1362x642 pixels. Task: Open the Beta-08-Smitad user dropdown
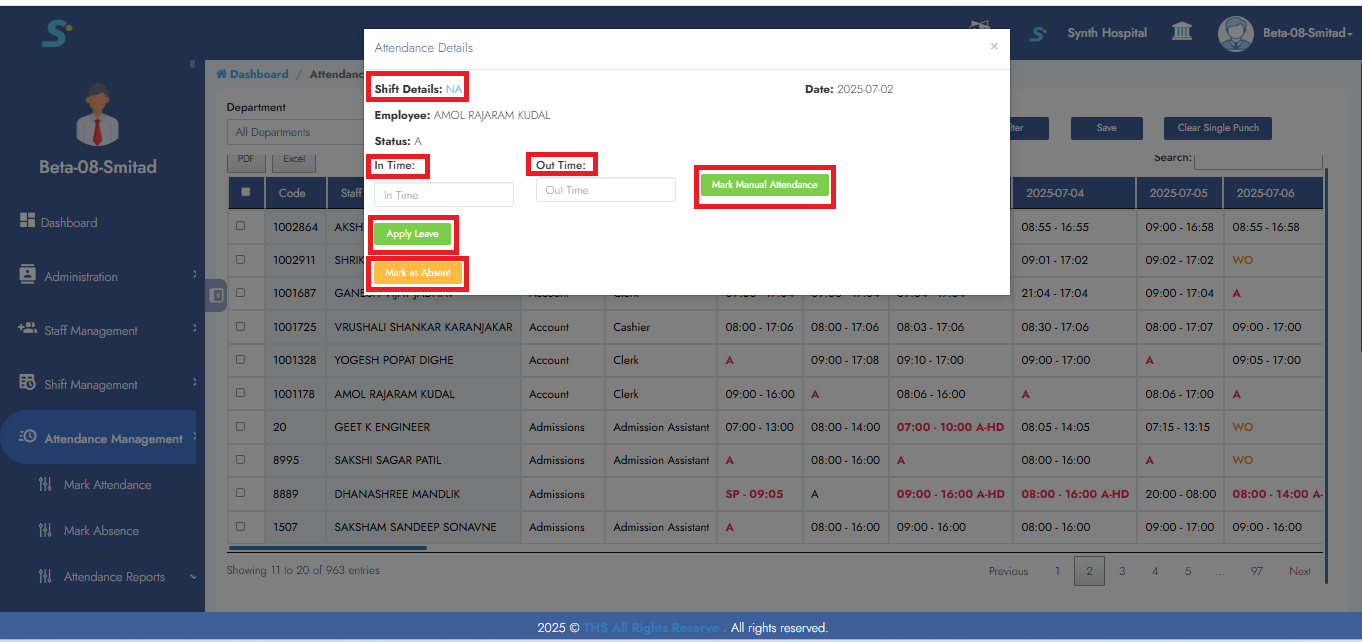click(x=1306, y=33)
